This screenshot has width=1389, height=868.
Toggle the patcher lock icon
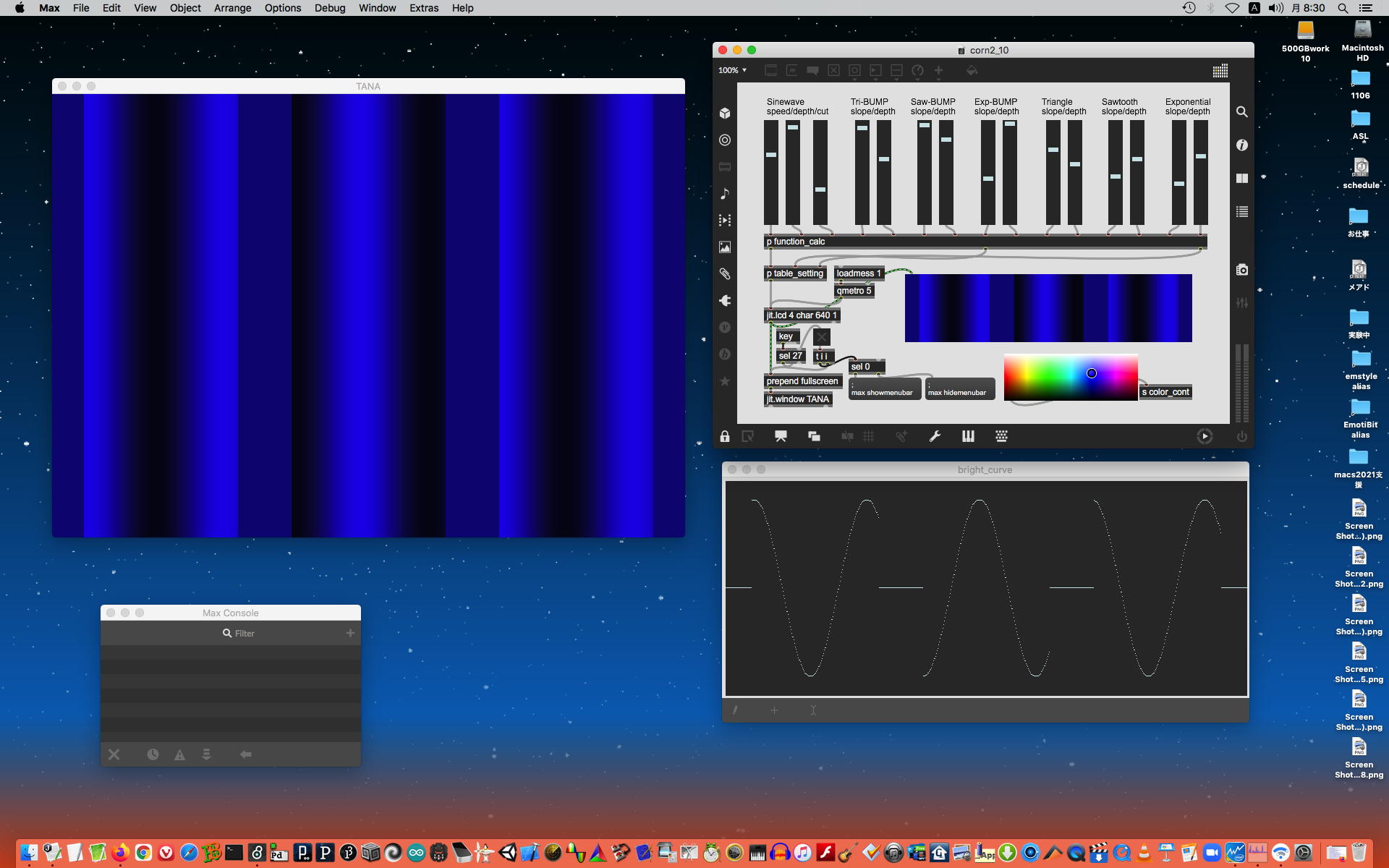(725, 436)
